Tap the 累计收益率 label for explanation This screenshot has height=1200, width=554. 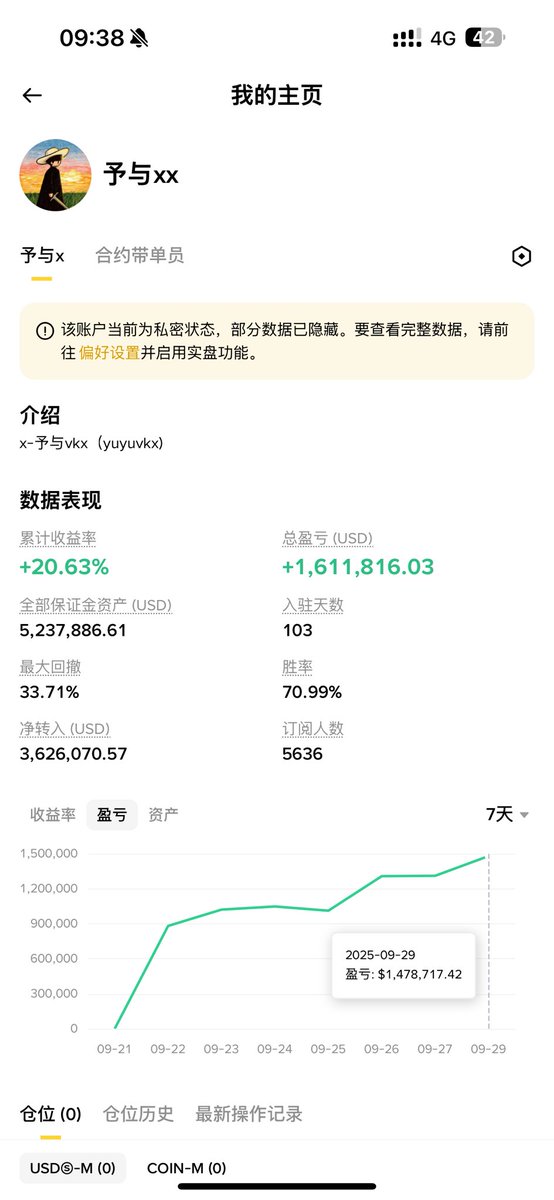tap(58, 538)
